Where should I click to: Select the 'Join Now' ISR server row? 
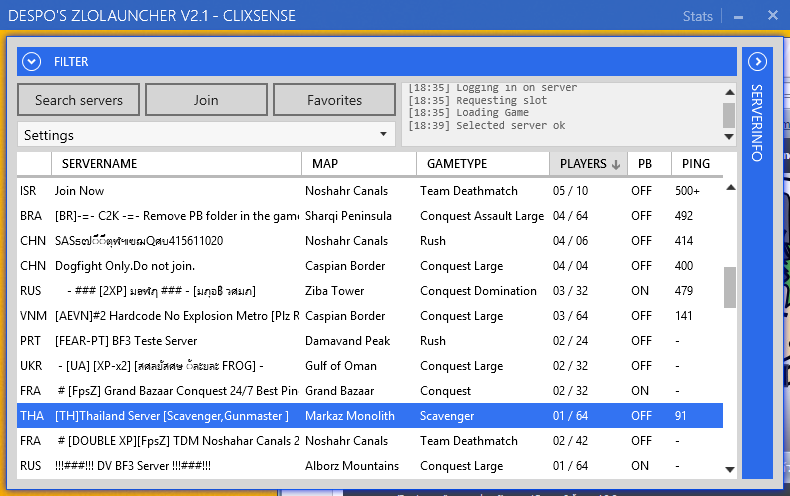(x=370, y=191)
